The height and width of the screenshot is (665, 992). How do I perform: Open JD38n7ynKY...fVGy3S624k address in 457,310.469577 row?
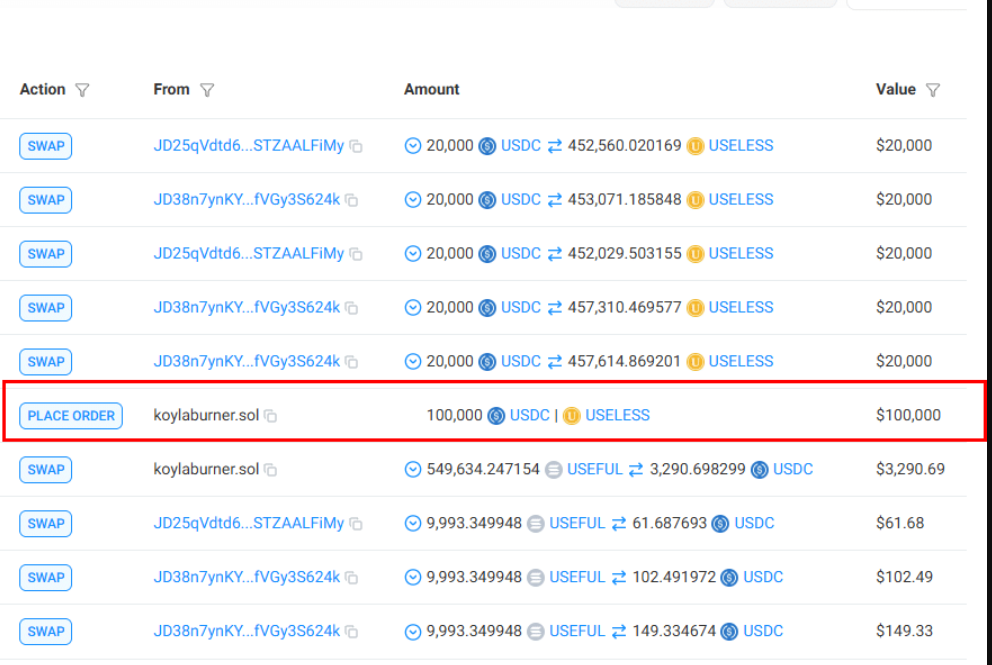pyautogui.click(x=247, y=307)
